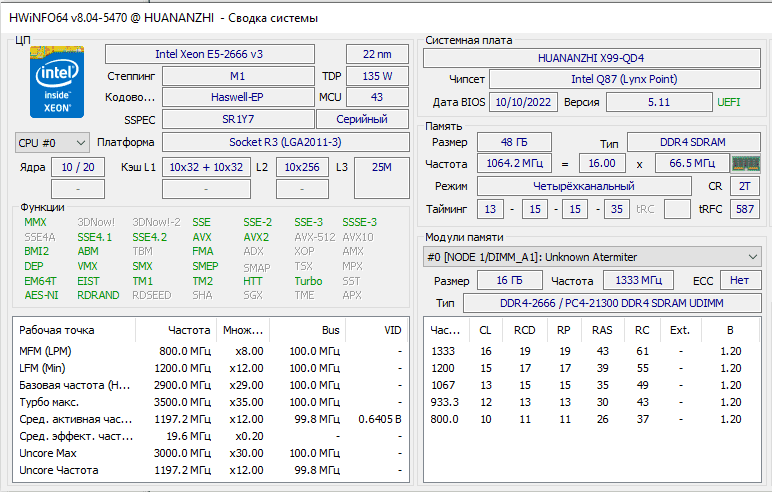Click the Четырёхканальный memory mode field
The width and height of the screenshot is (772, 492).
583,186
